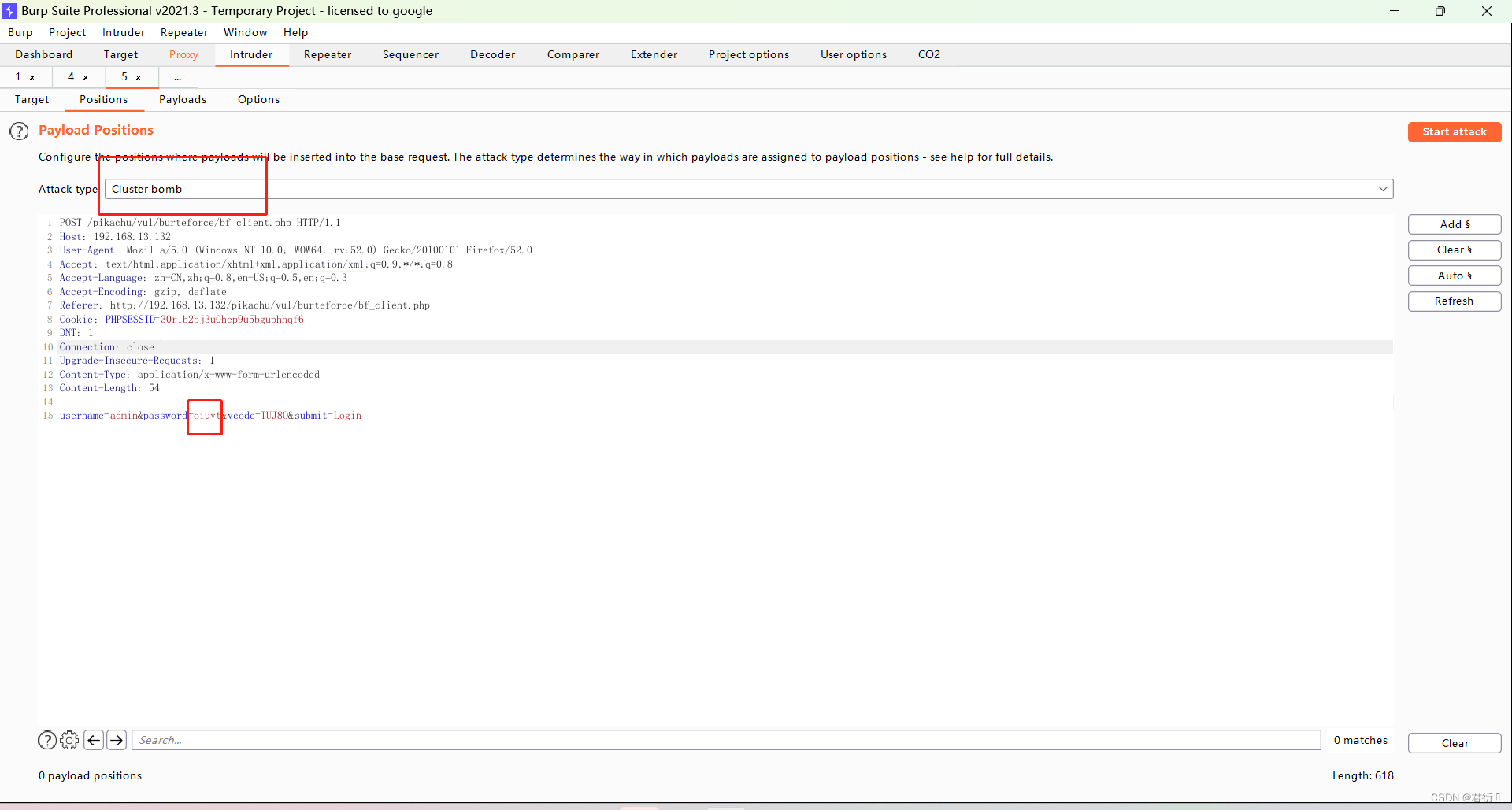
Task: Select the Intruder tool tab
Action: pos(251,54)
